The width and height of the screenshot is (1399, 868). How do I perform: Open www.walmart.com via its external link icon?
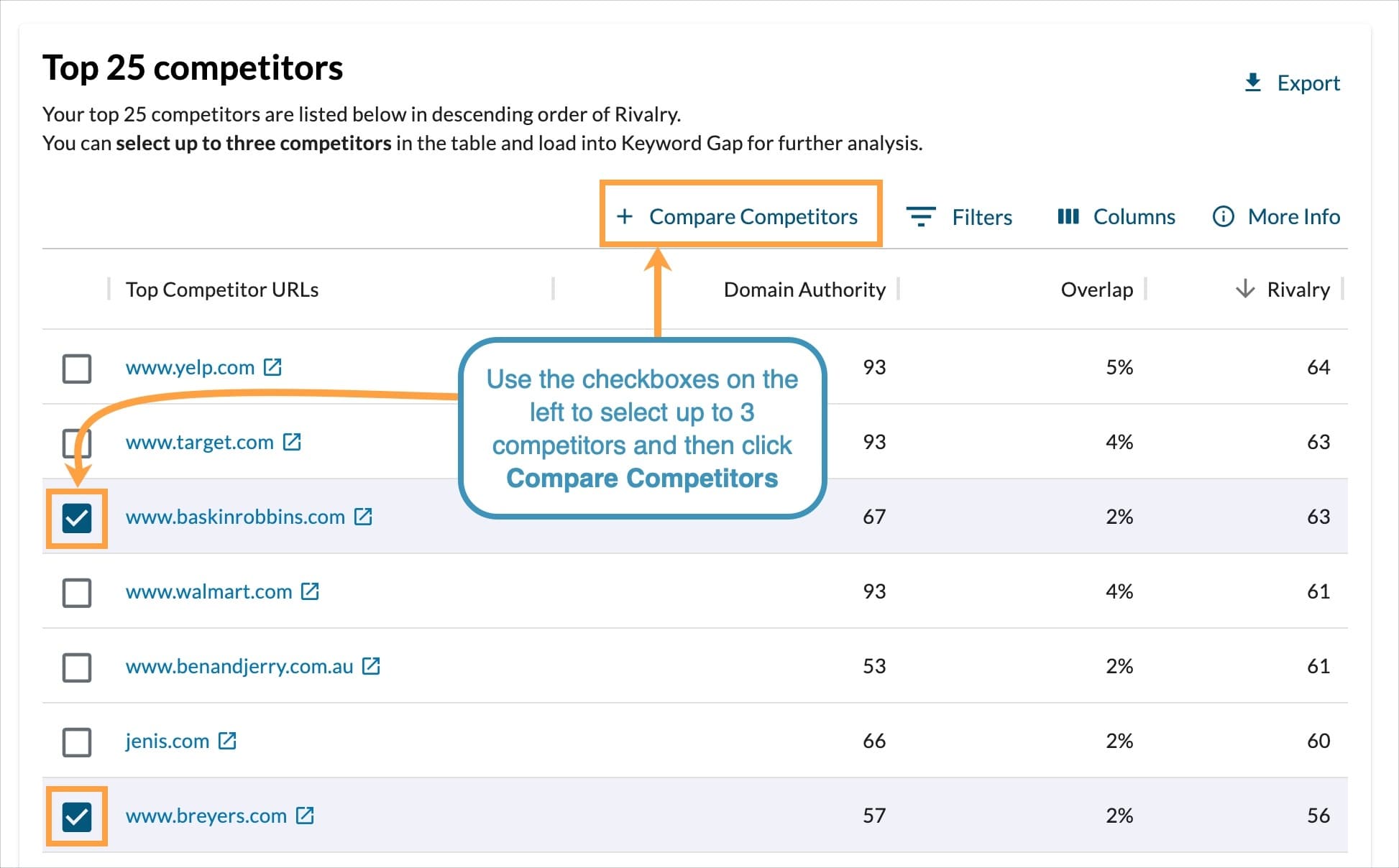[x=311, y=591]
